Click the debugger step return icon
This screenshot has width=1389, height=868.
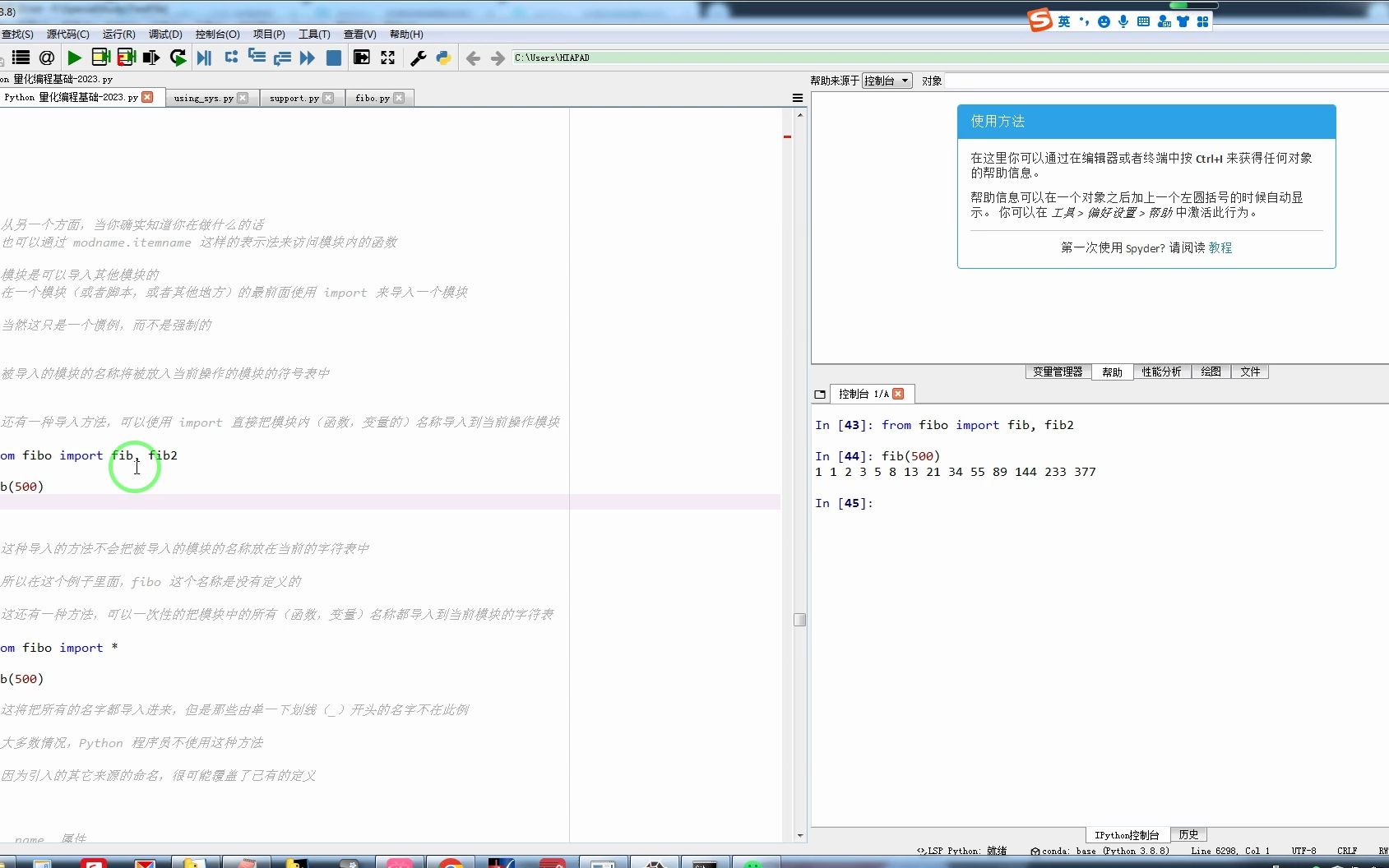tap(282, 58)
